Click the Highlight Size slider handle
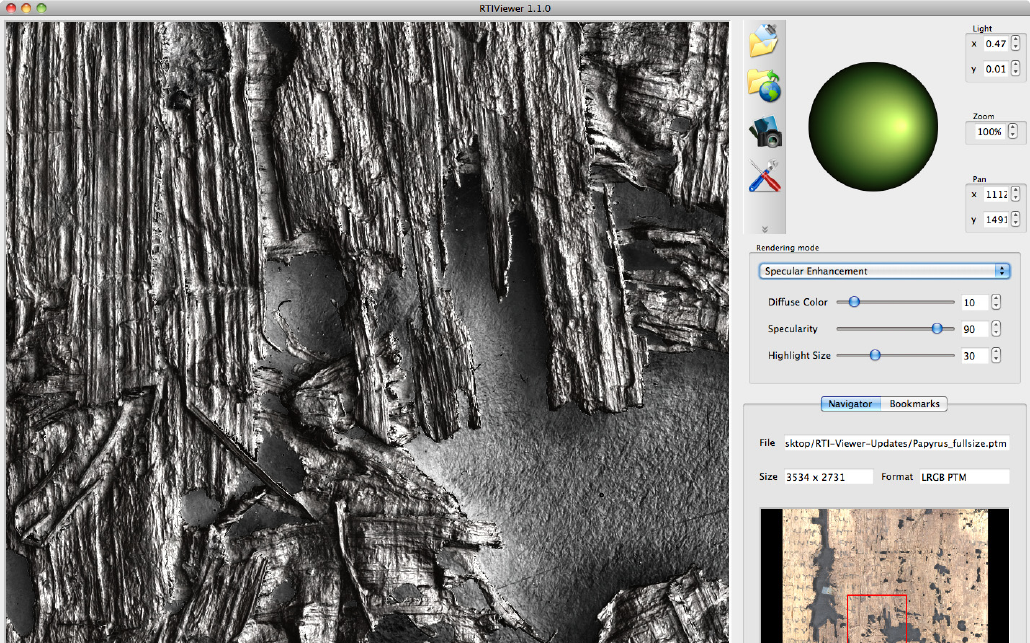The image size is (1030, 643). point(875,355)
